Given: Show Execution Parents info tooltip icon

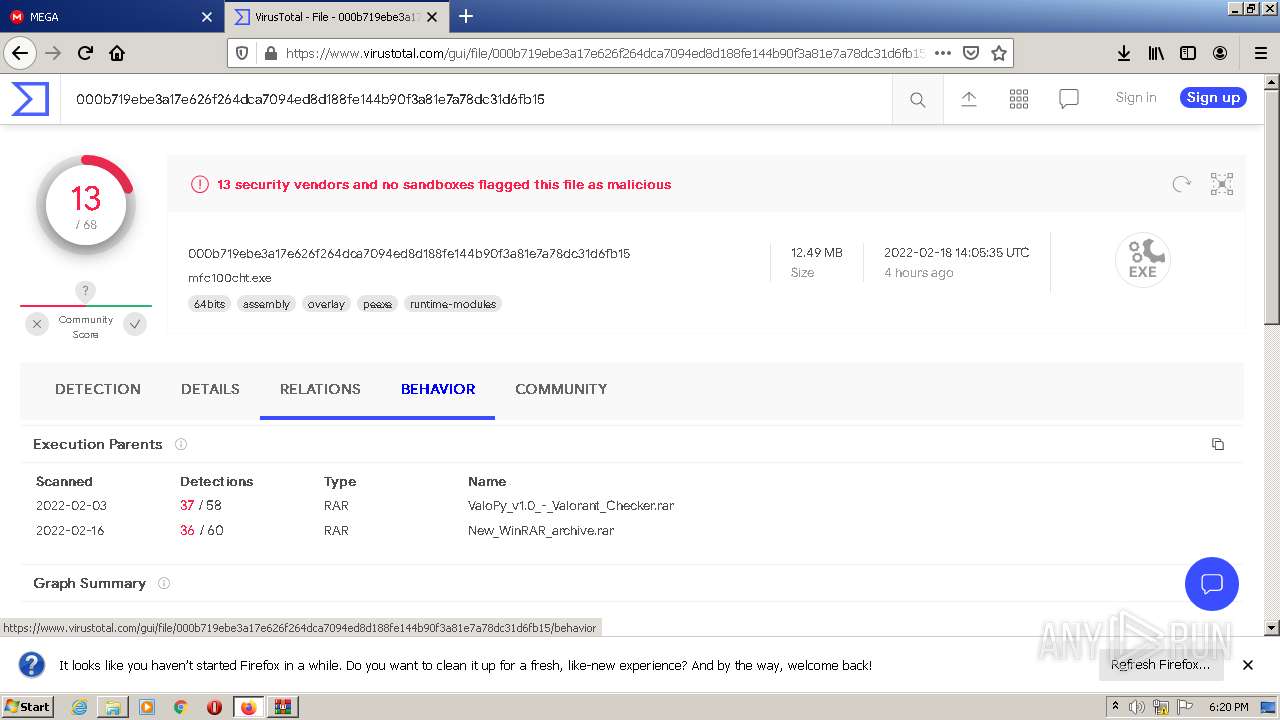Looking at the screenshot, I should tap(181, 444).
